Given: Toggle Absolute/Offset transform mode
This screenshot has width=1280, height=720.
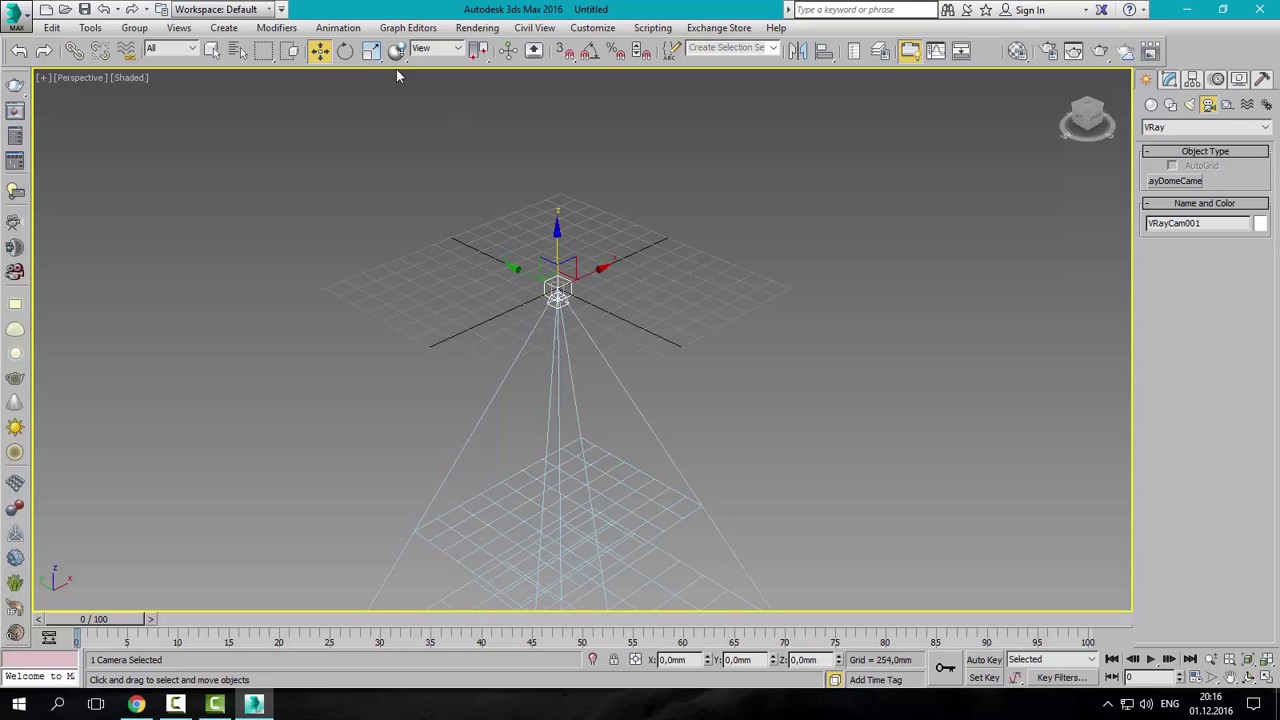Looking at the screenshot, I should pos(636,660).
